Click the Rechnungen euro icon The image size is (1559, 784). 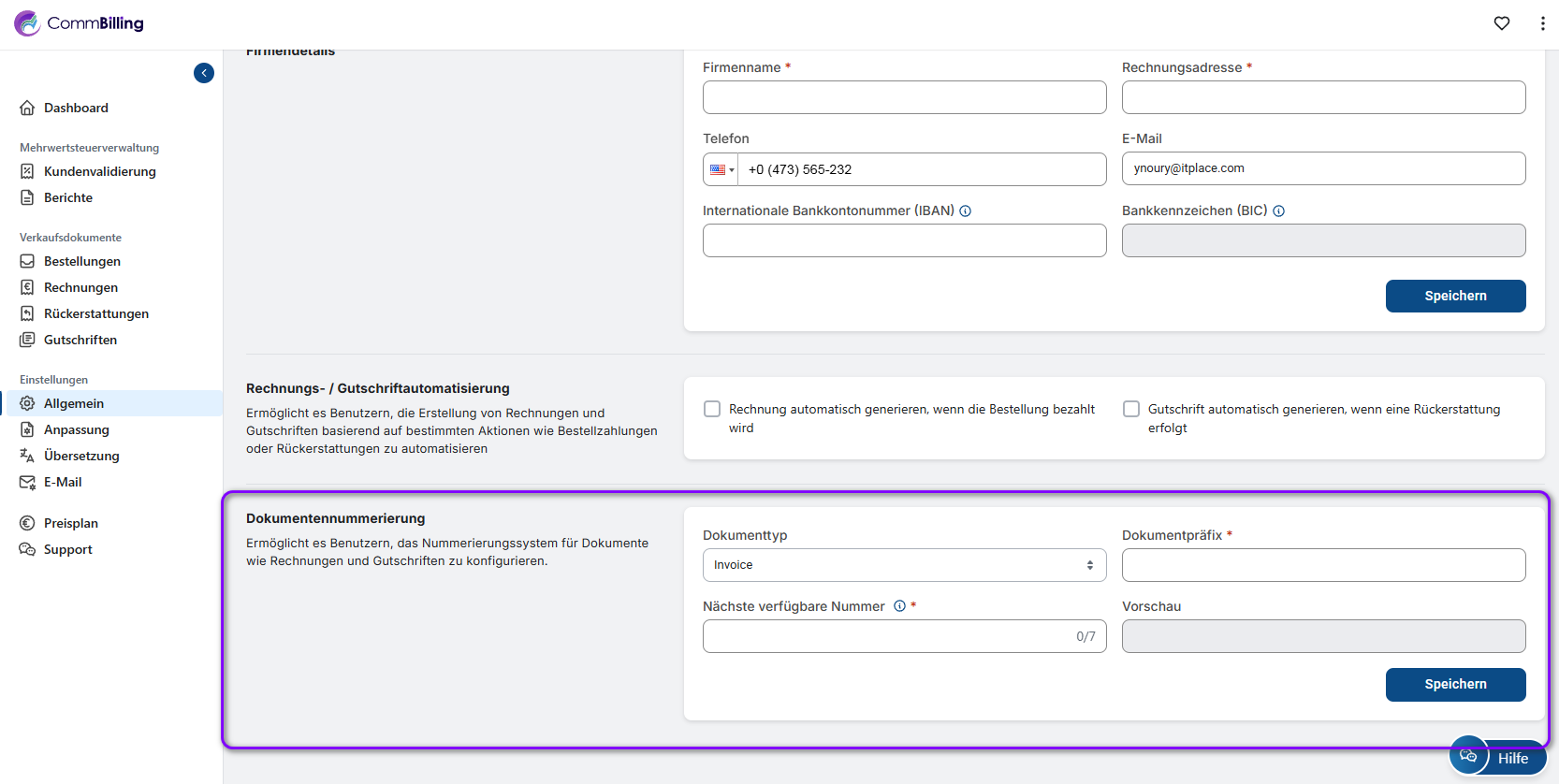tap(27, 287)
